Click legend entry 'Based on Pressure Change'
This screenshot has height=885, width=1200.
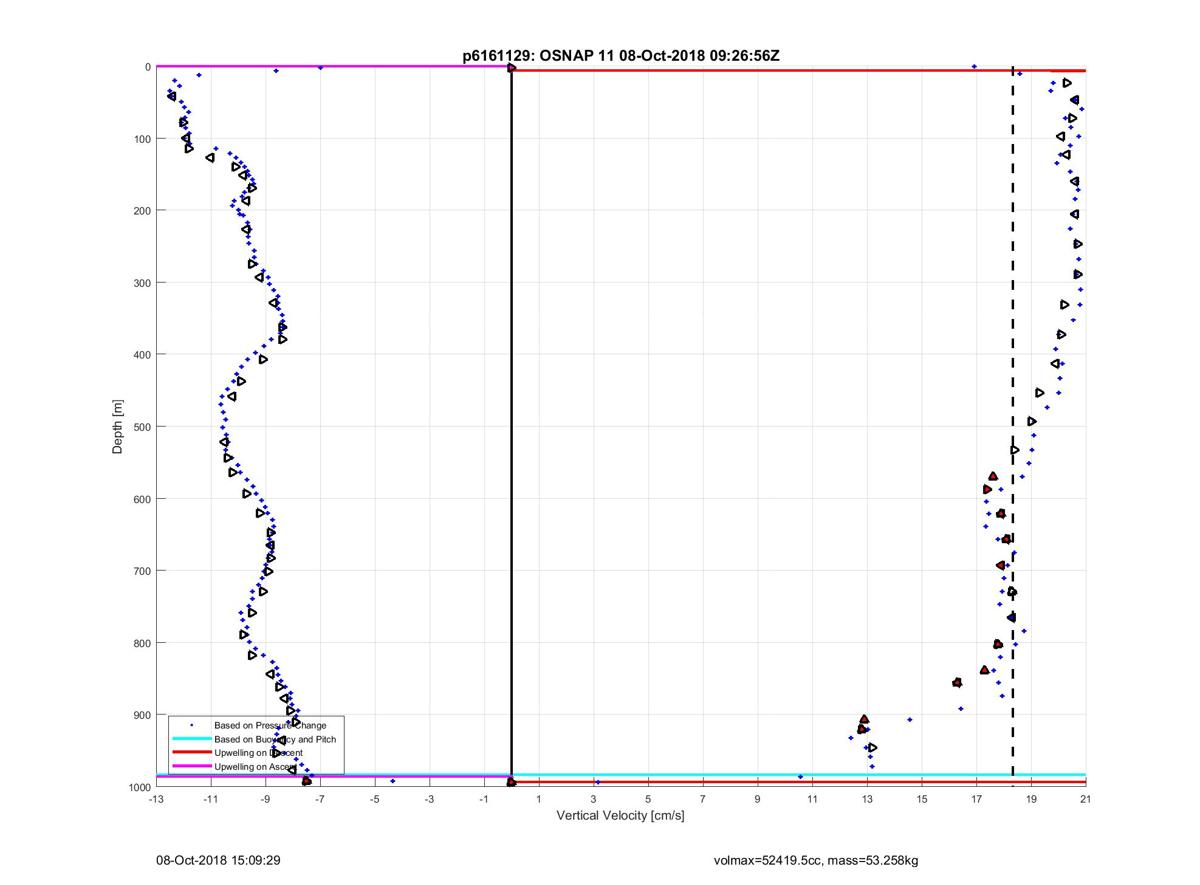(270, 725)
